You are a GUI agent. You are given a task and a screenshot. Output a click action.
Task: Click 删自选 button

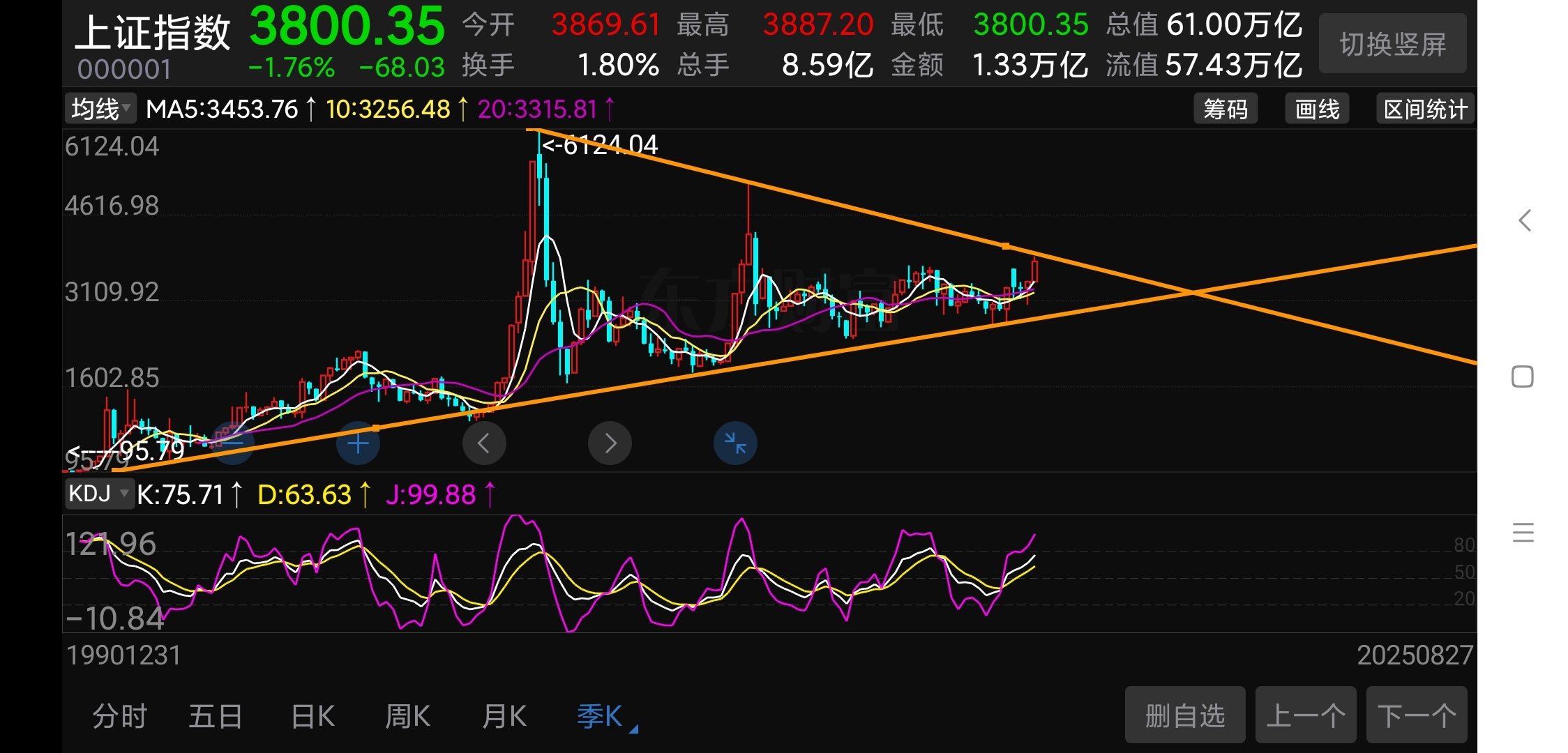point(1185,715)
